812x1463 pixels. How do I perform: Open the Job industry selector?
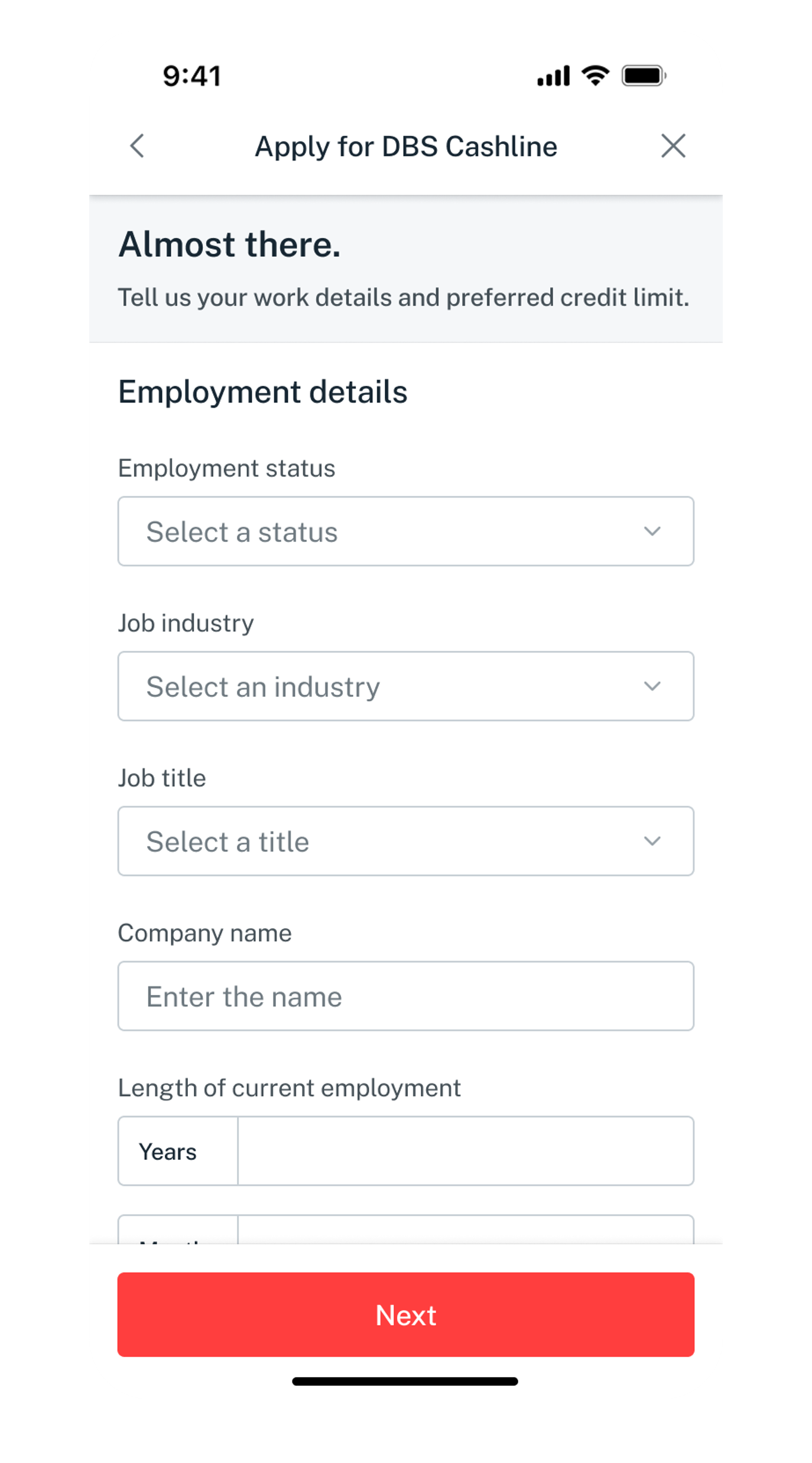pyautogui.click(x=406, y=686)
